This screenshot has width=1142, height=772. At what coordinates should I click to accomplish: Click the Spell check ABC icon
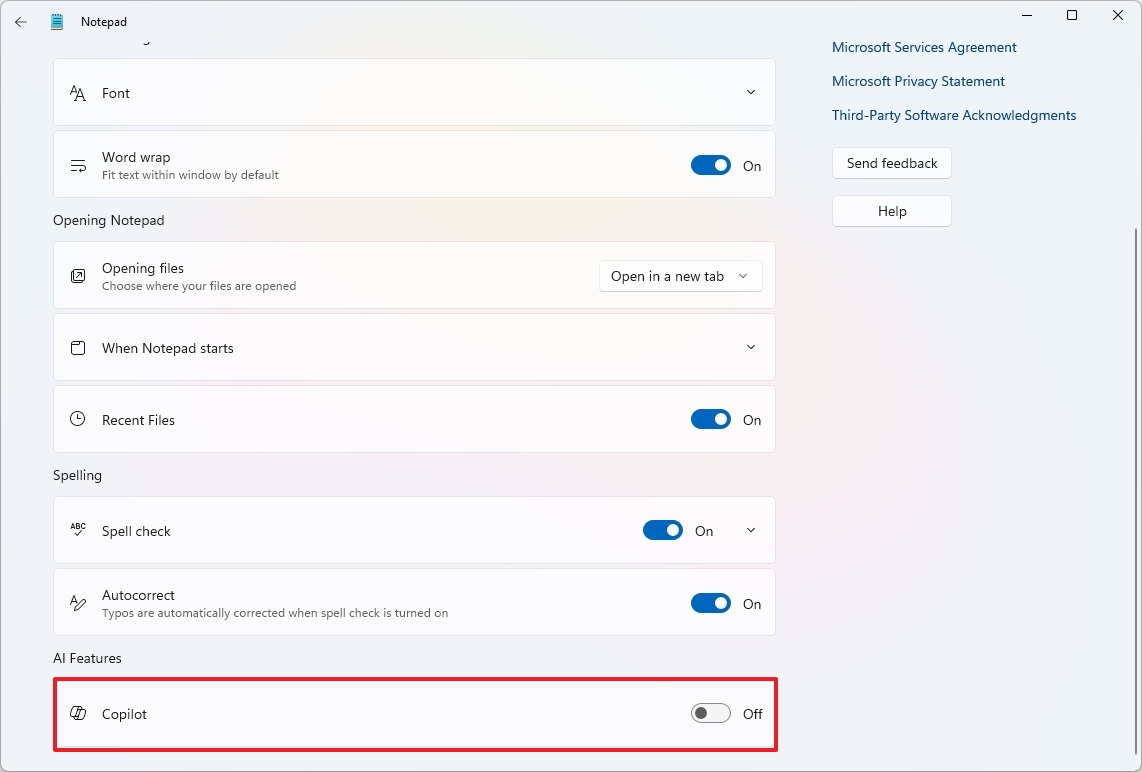tap(78, 529)
